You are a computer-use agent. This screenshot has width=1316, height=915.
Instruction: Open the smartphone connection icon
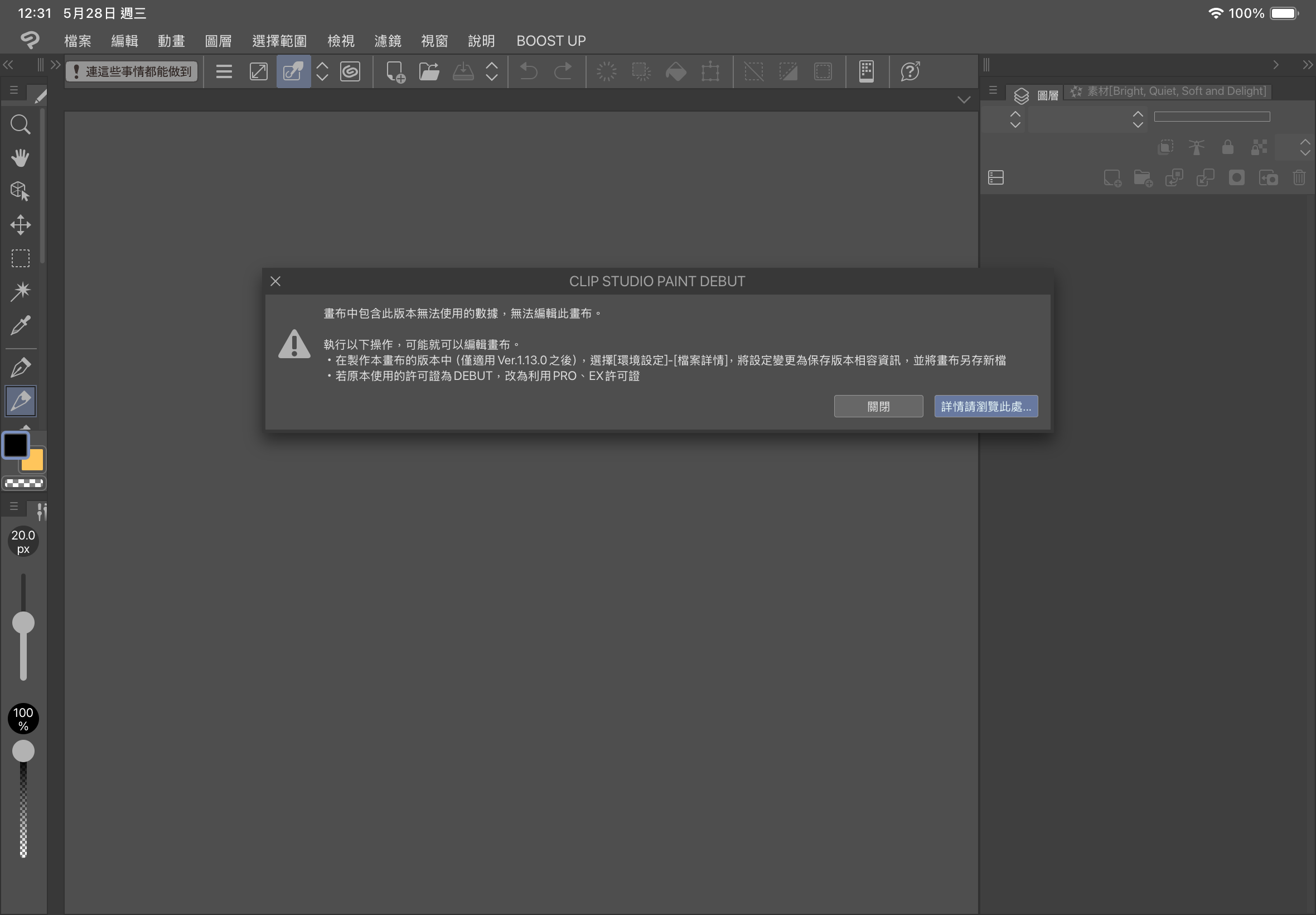(866, 71)
